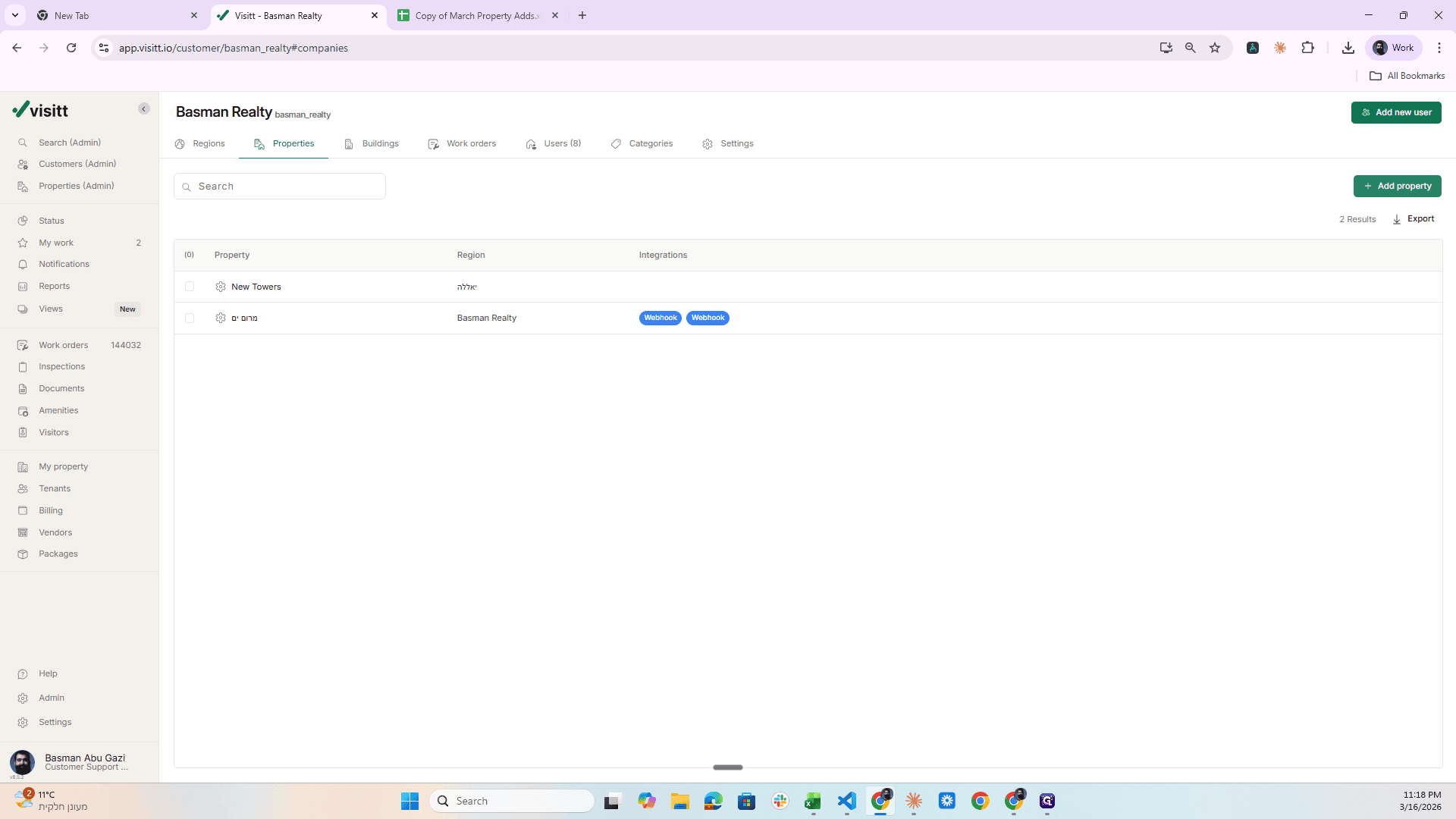This screenshot has height=819, width=1456.
Task: Open Tenants in sidebar
Action: pyautogui.click(x=55, y=488)
